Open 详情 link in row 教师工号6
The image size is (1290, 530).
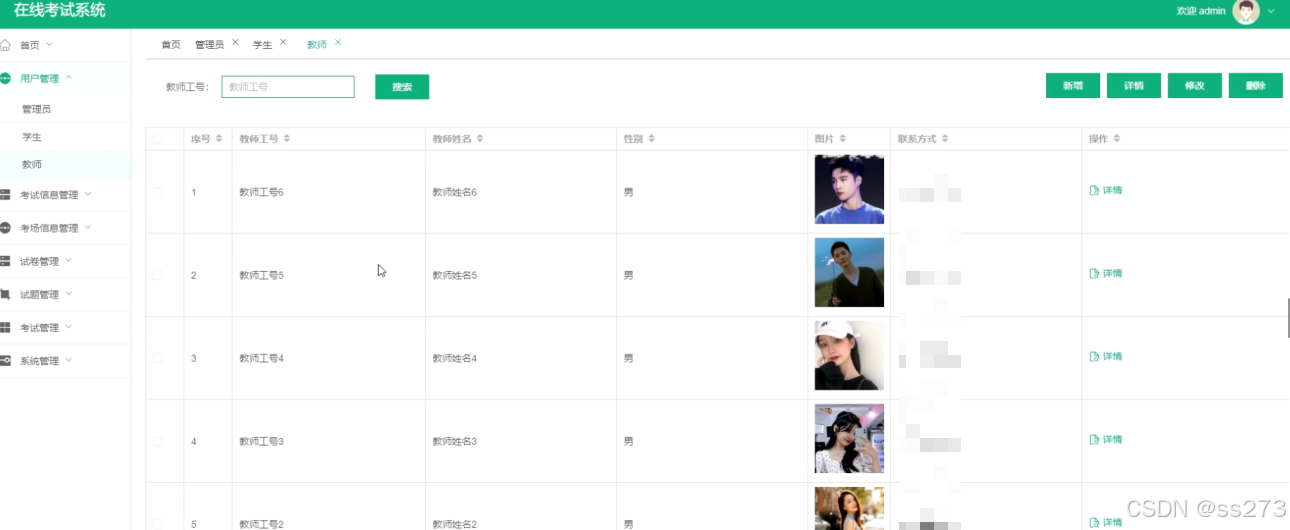(x=1106, y=190)
